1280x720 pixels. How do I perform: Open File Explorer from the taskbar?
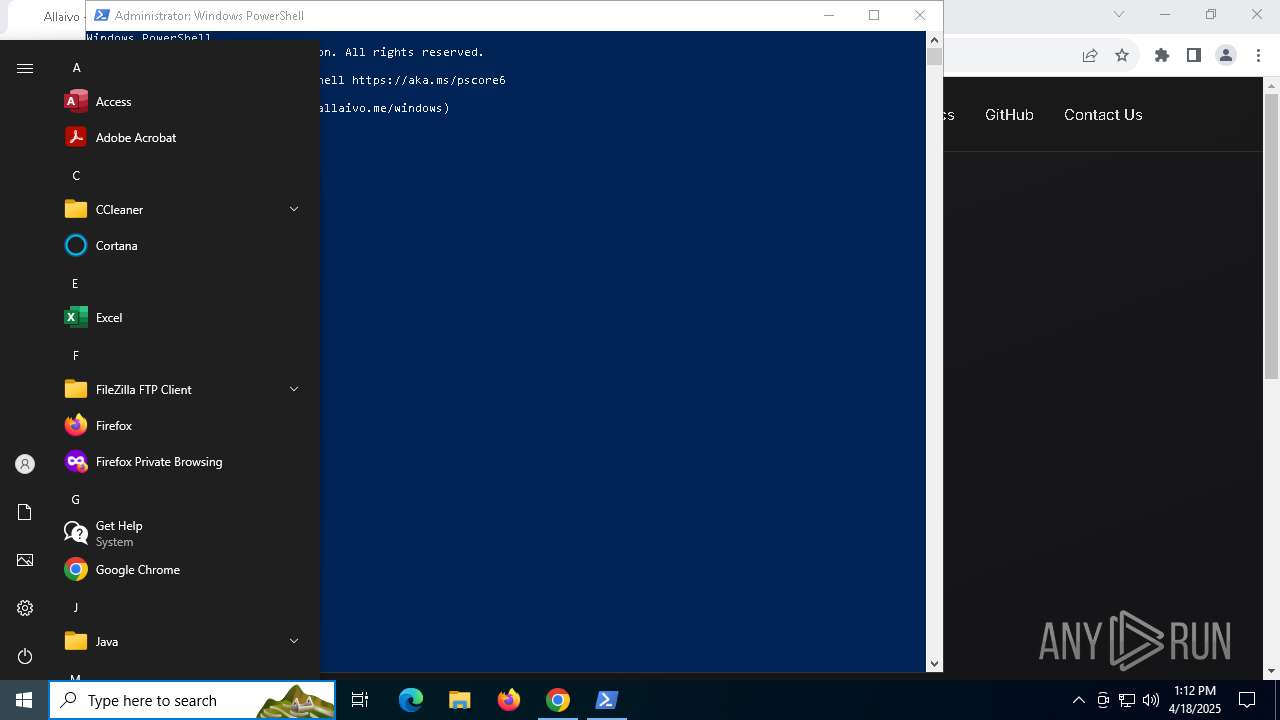click(x=460, y=700)
